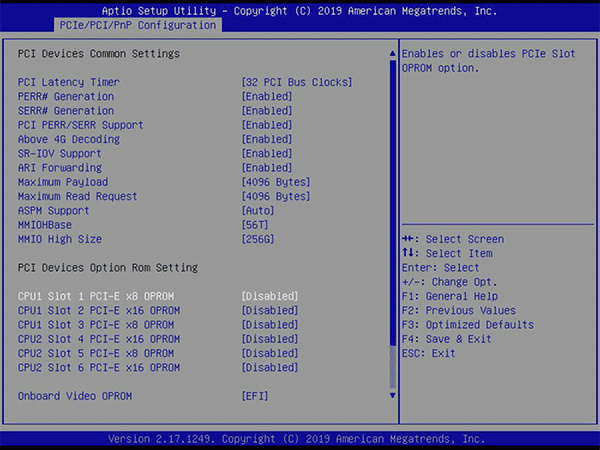Open PCI Latency Timer value options
Image resolution: width=600 pixels, height=450 pixels.
point(297,82)
